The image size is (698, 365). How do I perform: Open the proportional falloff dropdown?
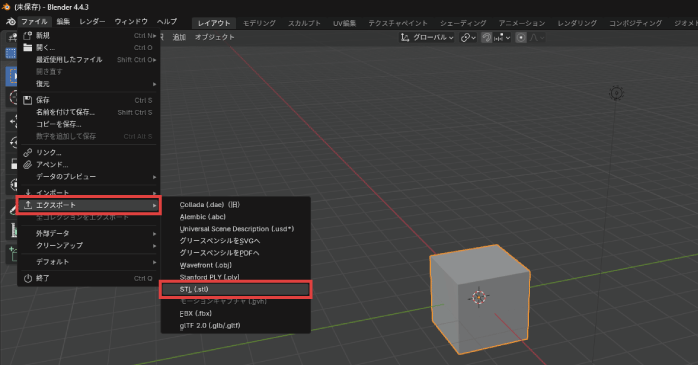536,38
